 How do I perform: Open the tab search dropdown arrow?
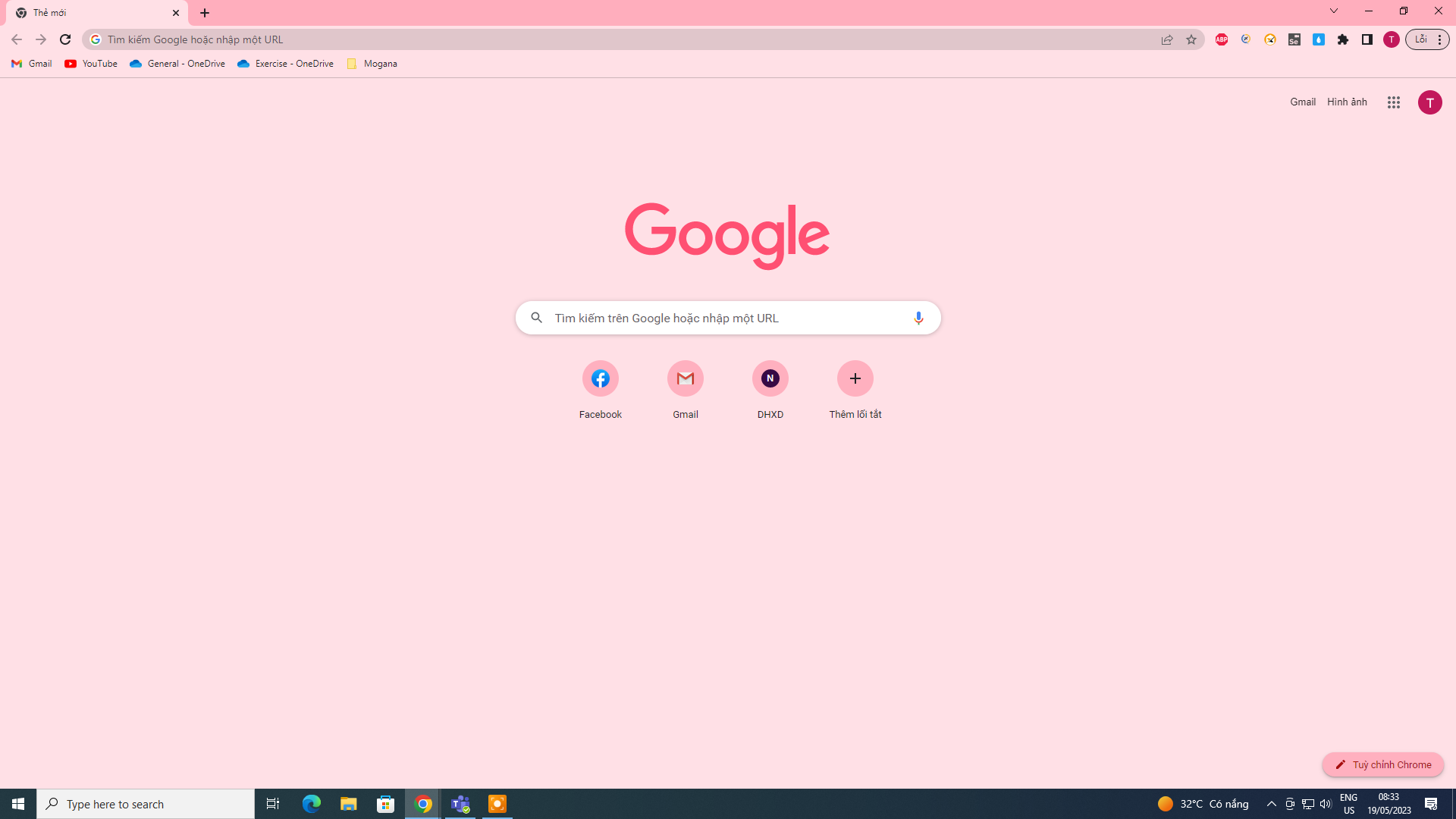point(1333,11)
